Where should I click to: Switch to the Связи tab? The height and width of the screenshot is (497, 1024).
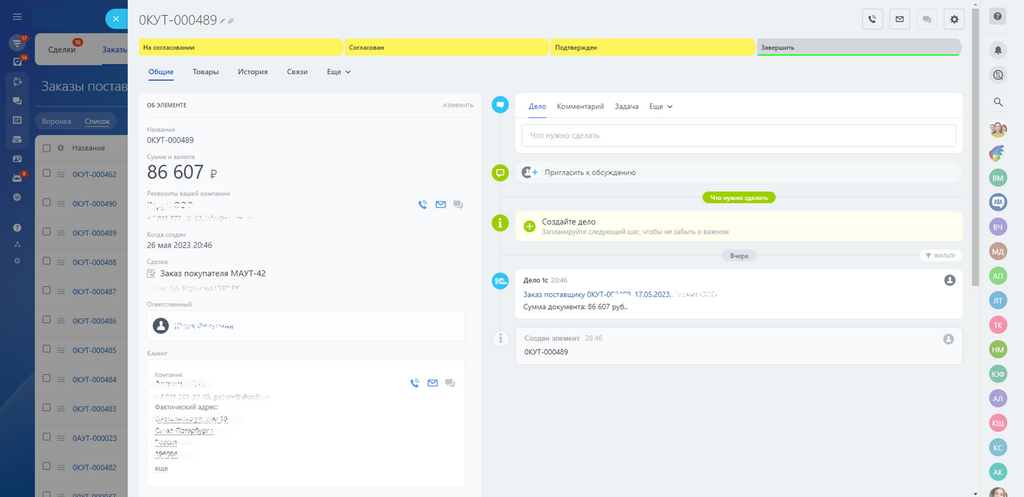click(297, 72)
